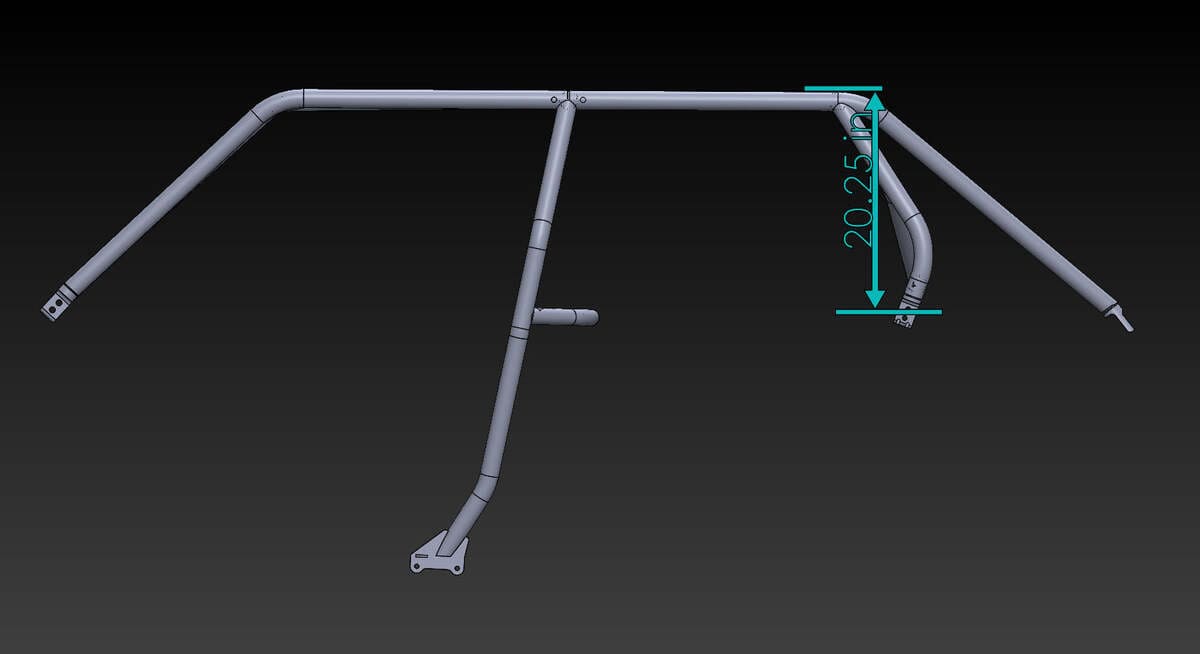Select the long right diagonal tube
1200x654 pixels.
[x=1000, y=212]
